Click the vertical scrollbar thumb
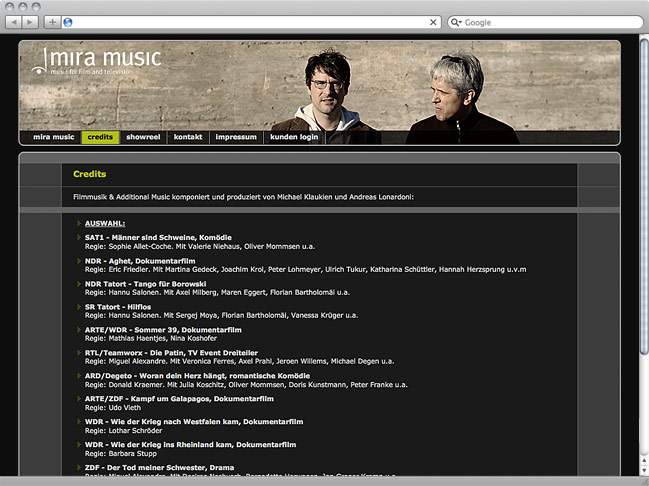Image resolution: width=649 pixels, height=486 pixels. pos(644,195)
